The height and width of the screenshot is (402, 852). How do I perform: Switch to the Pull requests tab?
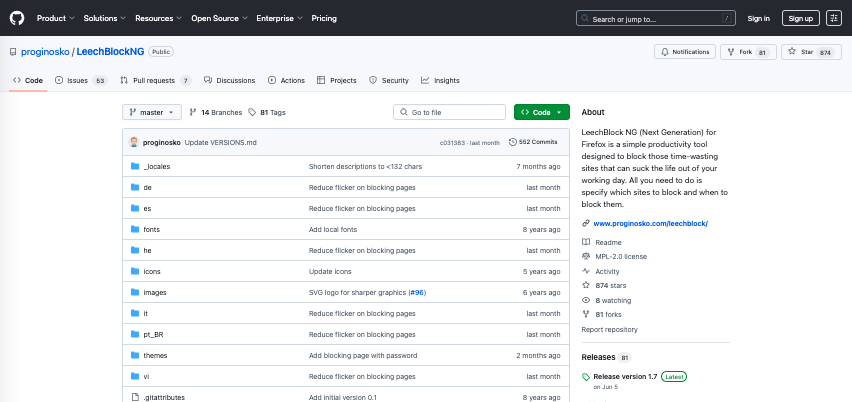[156, 80]
